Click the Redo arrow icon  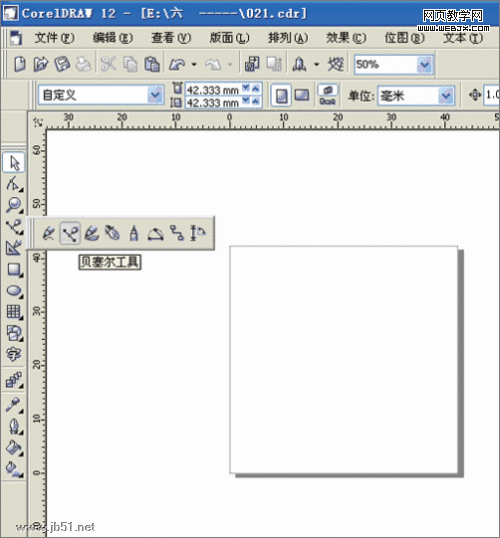tap(213, 64)
